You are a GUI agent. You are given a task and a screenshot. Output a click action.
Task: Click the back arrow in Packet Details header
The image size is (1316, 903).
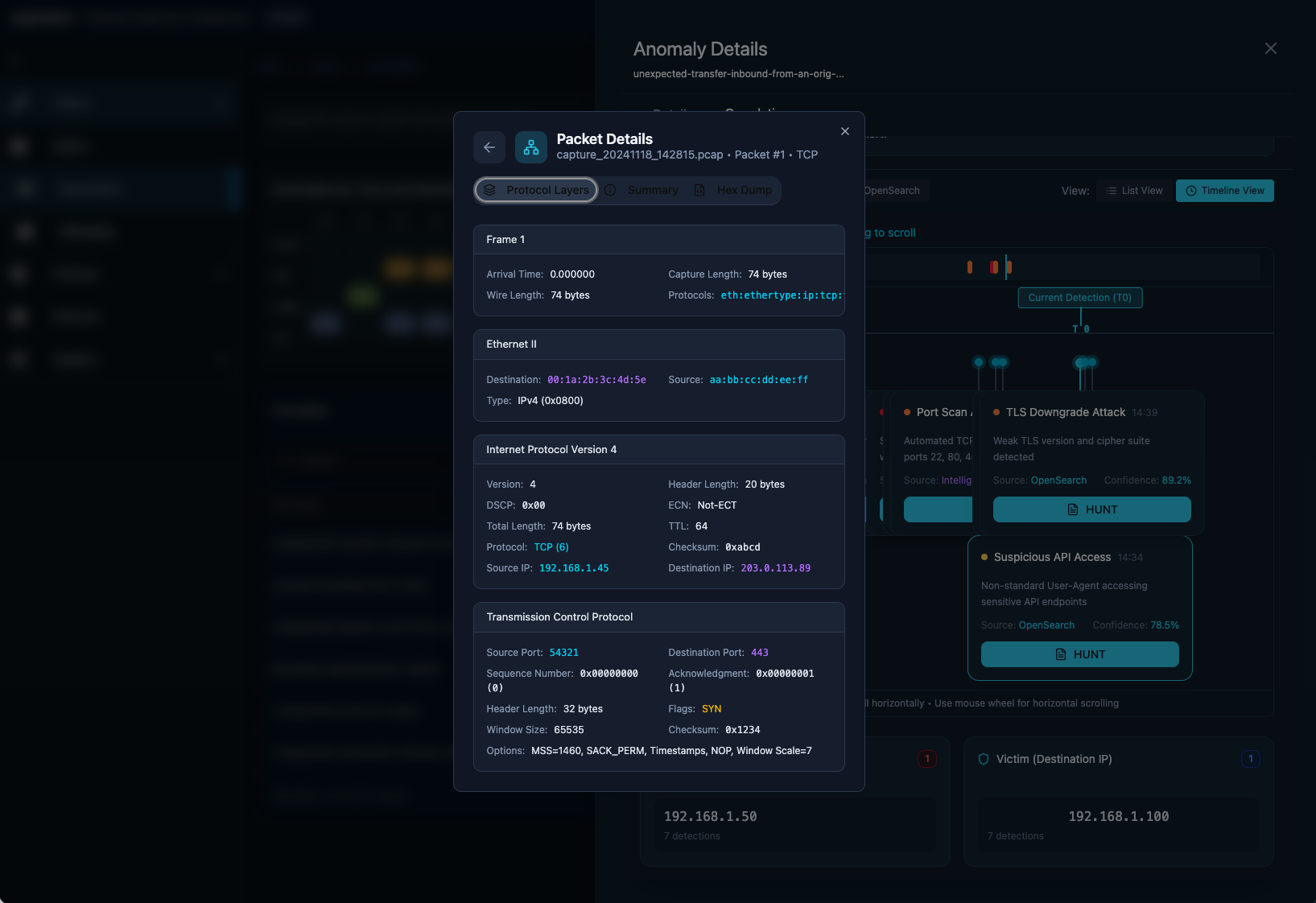[x=489, y=147]
